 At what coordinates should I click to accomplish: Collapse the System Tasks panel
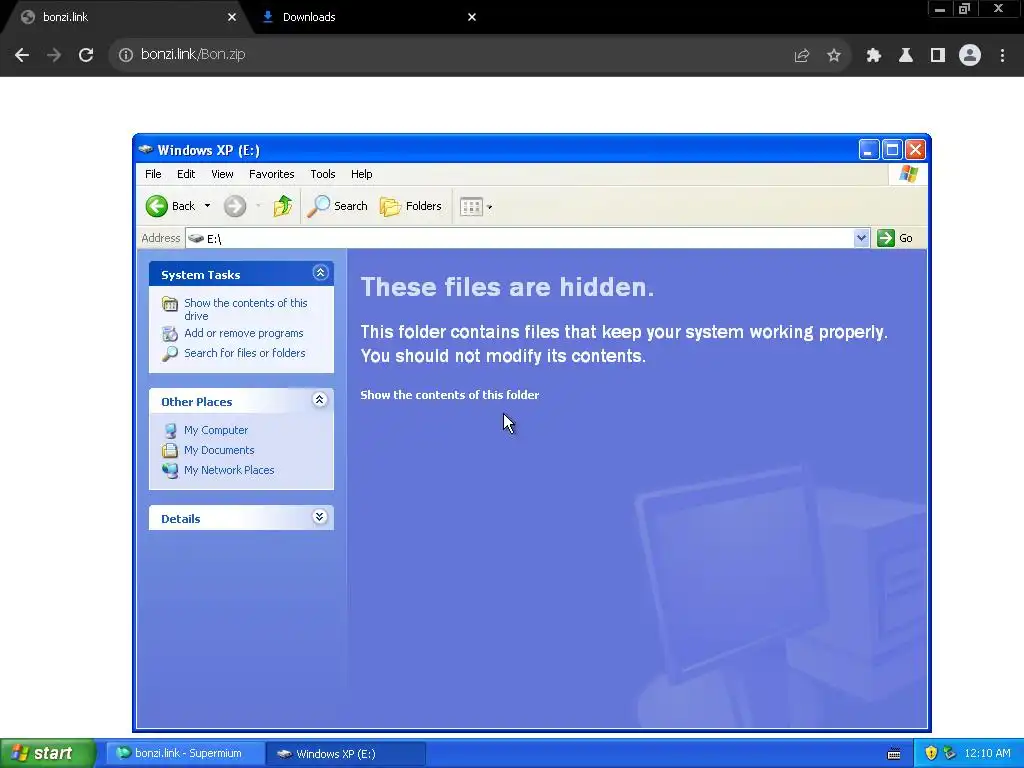[x=320, y=273]
